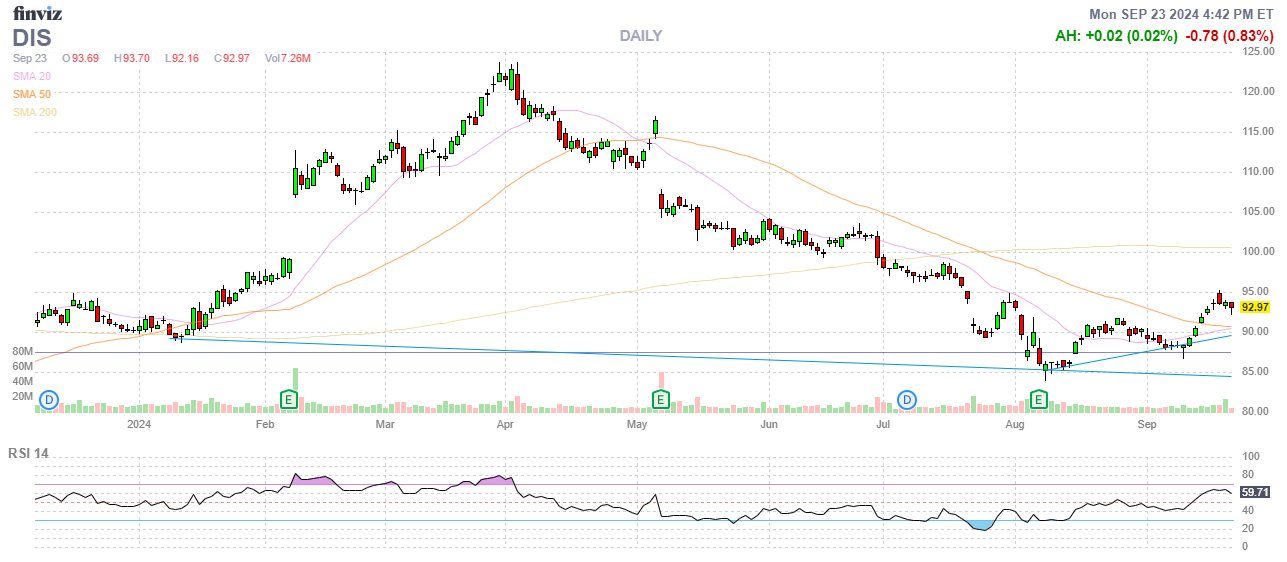This screenshot has width=1287, height=562.
Task: Click the RSI 59.71 value badge
Action: [x=1254, y=492]
